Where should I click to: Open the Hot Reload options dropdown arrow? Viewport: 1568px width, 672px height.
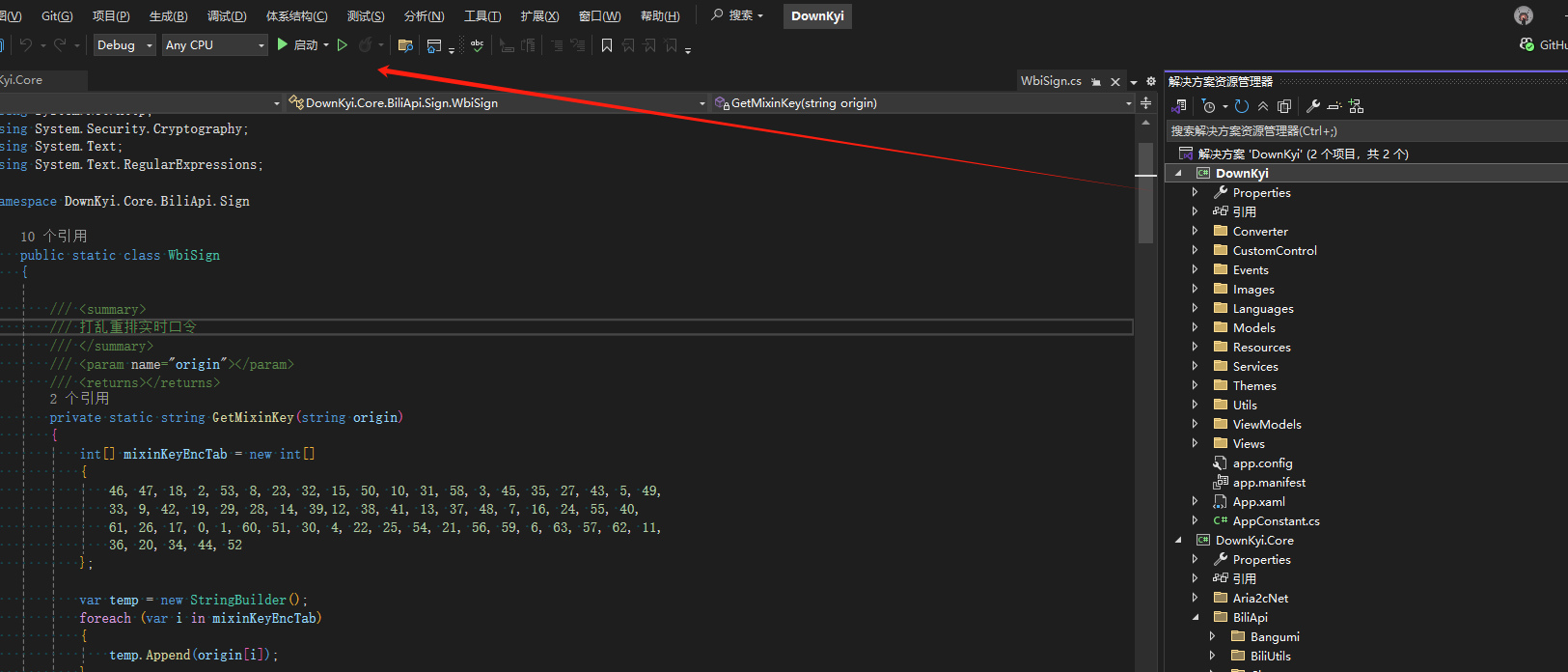[381, 45]
